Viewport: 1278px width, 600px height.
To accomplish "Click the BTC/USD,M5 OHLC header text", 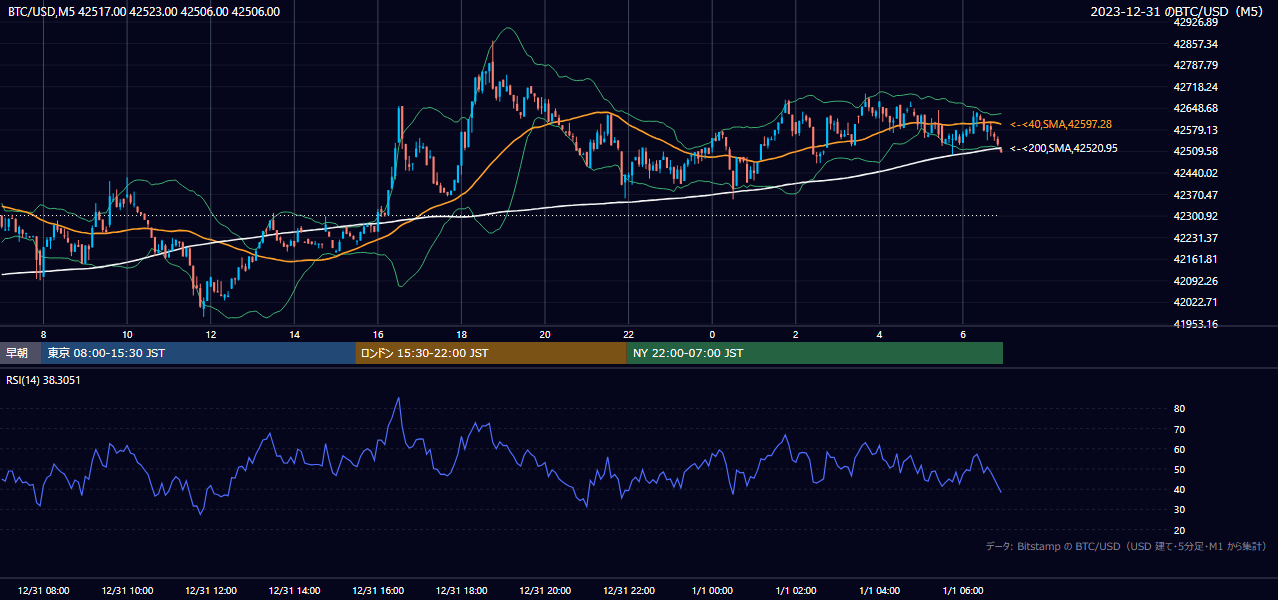I will point(144,12).
